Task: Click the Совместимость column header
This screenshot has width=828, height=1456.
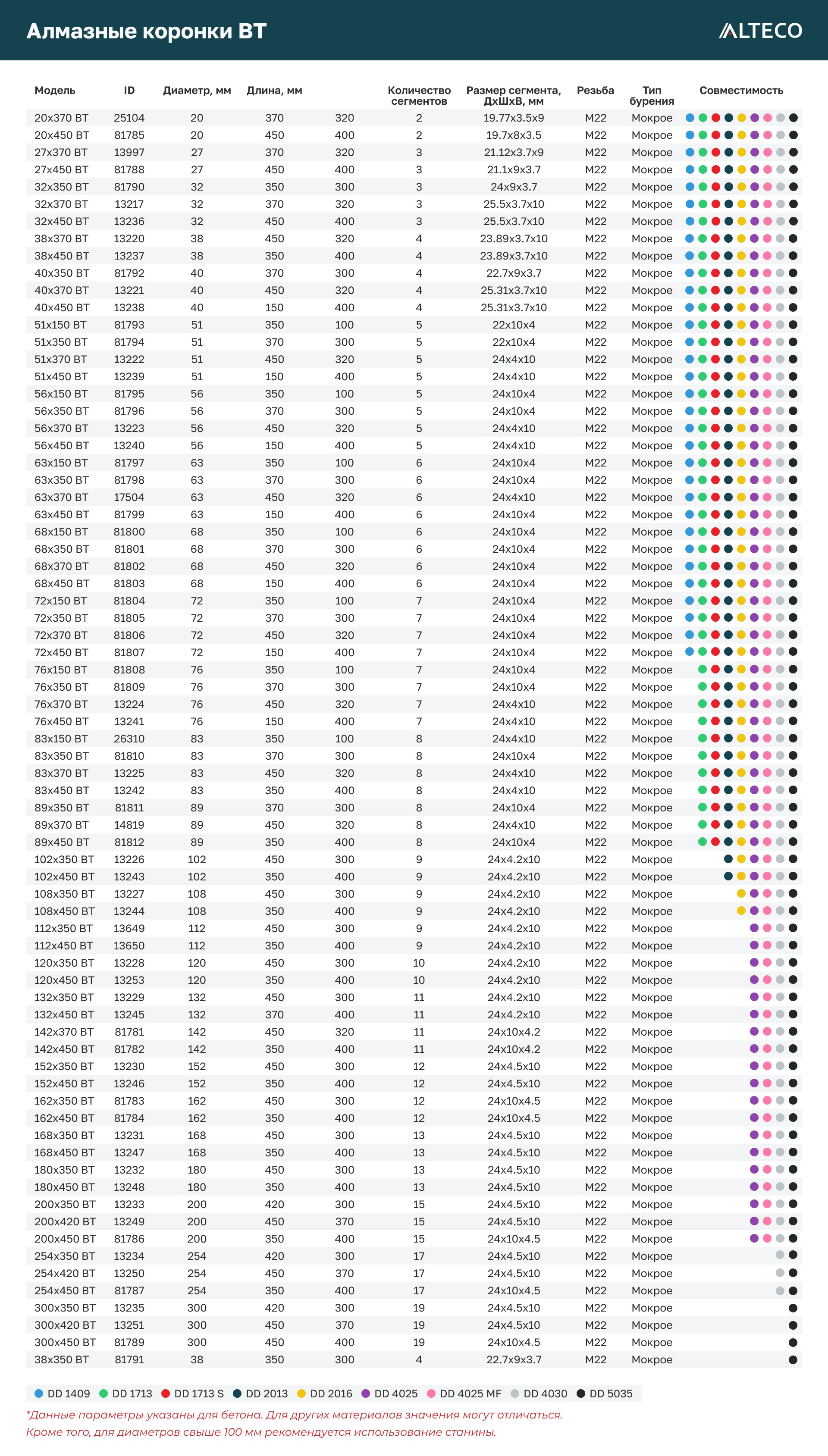Action: point(741,91)
